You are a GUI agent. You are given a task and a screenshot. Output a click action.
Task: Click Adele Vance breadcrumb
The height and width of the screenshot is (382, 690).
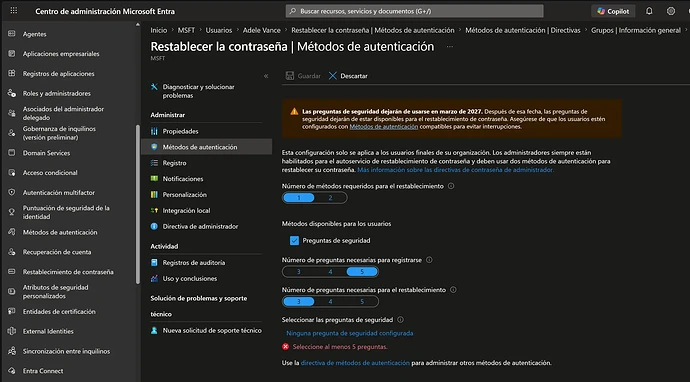[x=261, y=30]
